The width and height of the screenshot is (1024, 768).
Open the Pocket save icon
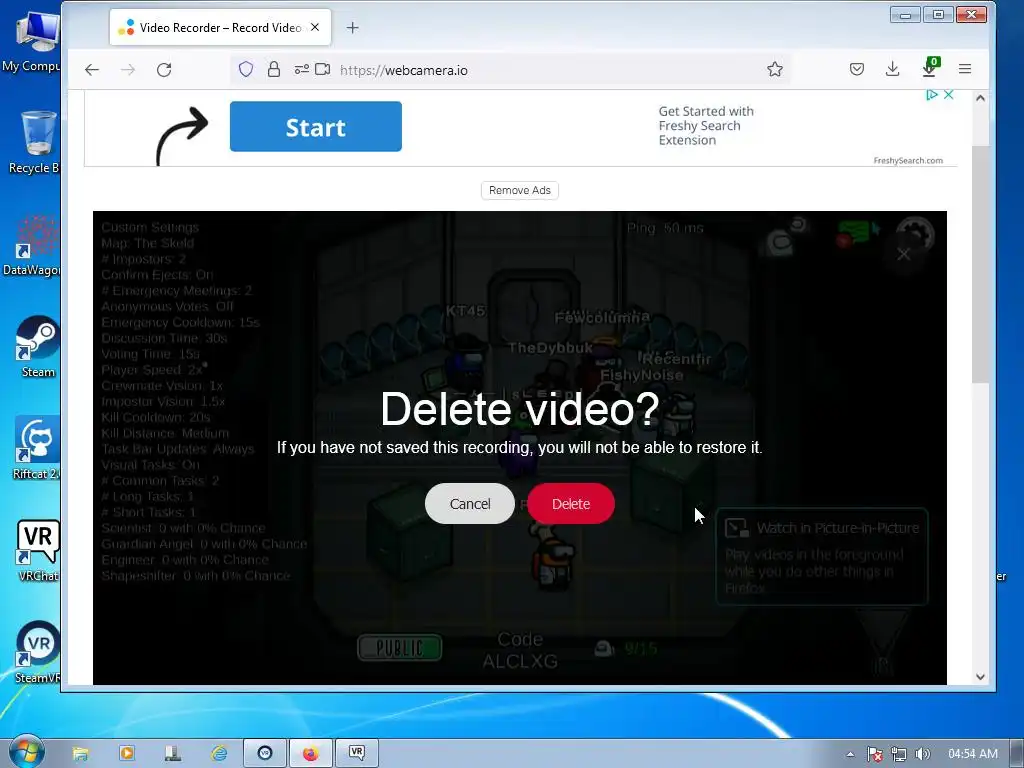(x=857, y=69)
